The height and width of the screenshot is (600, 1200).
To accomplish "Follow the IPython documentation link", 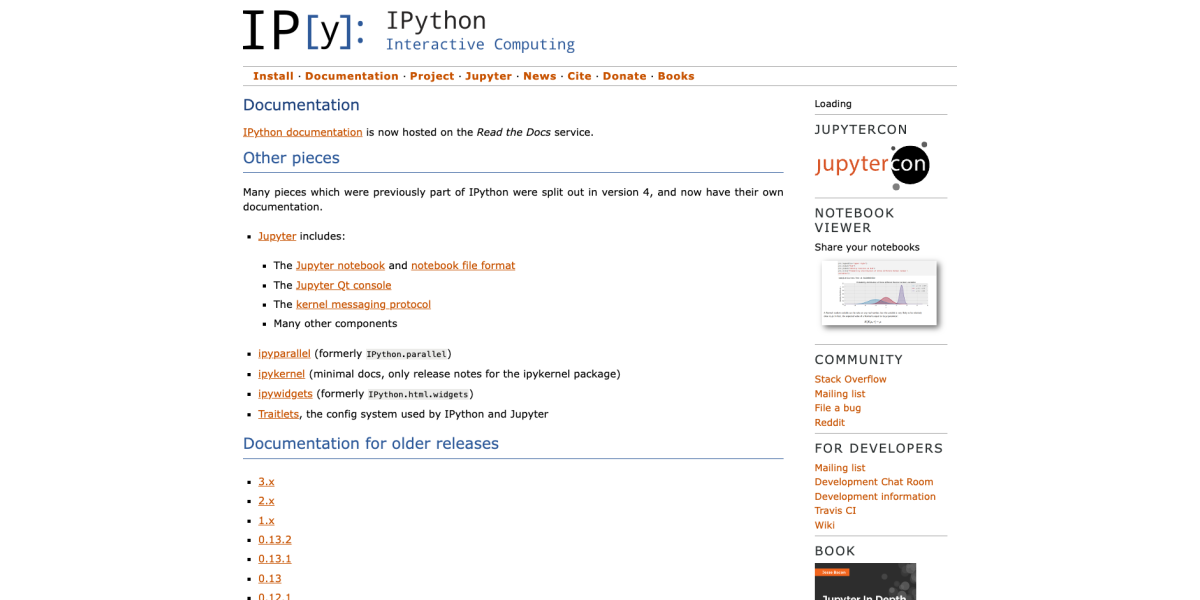I will coord(302,131).
